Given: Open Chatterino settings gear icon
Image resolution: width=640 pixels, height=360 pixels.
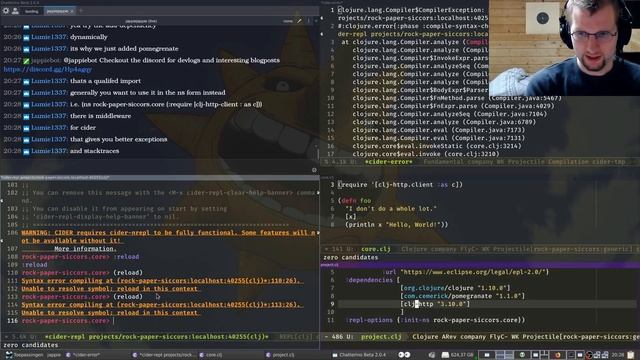Looking at the screenshot, I should [6, 11].
